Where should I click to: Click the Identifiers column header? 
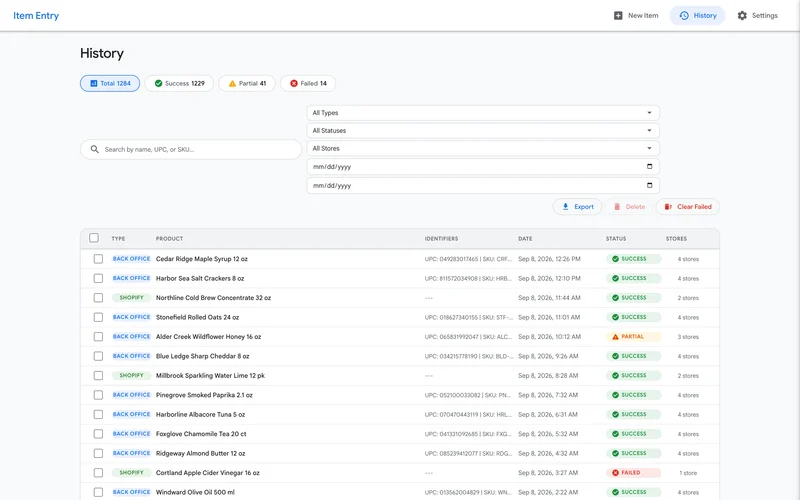pyautogui.click(x=441, y=239)
